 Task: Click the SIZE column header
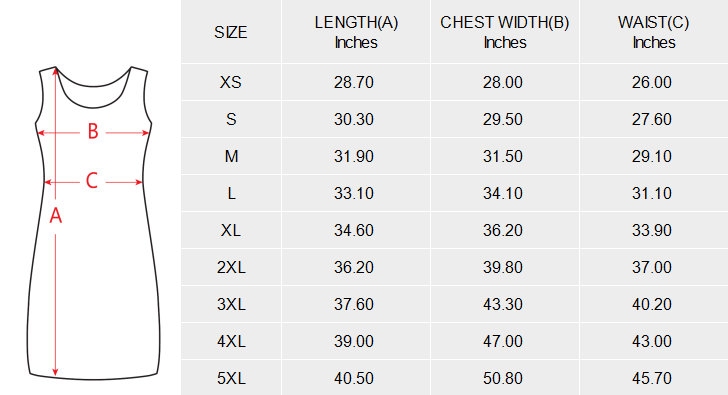coord(231,32)
